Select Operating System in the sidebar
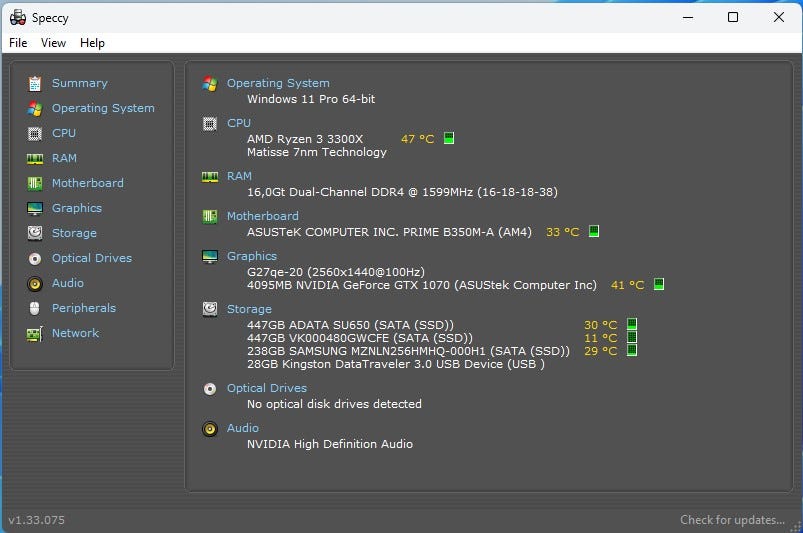803x533 pixels. coord(103,108)
